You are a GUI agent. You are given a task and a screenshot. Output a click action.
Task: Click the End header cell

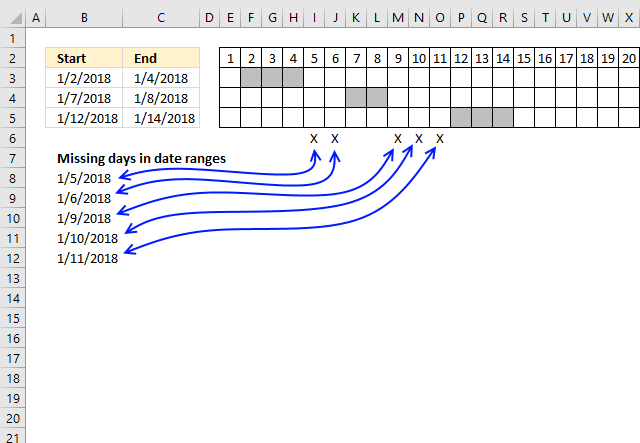[x=161, y=58]
